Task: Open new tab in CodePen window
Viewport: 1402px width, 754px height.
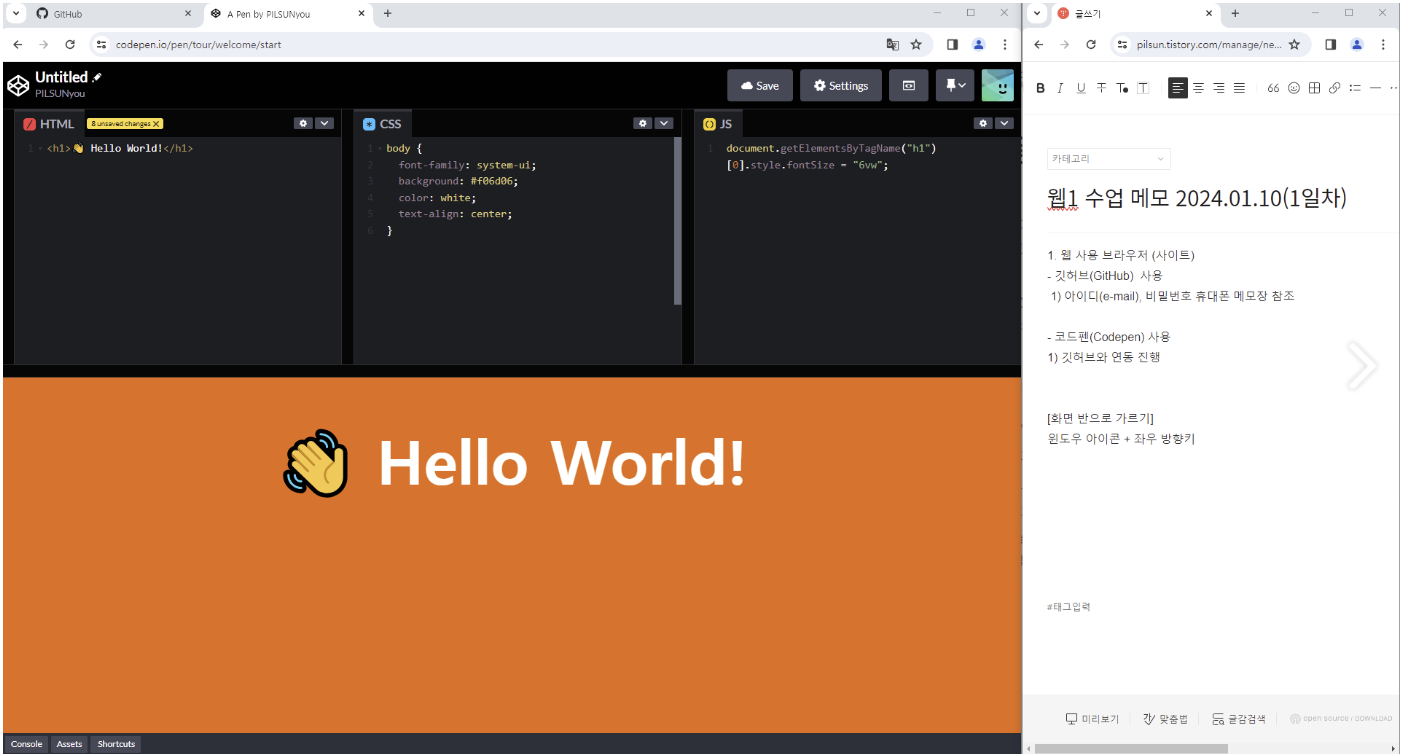Action: click(x=388, y=14)
